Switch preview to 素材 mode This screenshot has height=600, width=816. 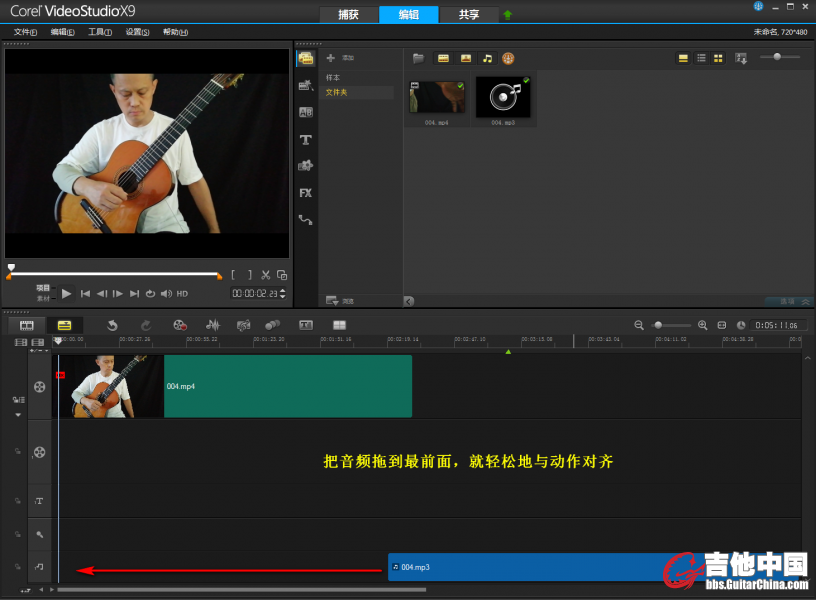[x=43, y=299]
